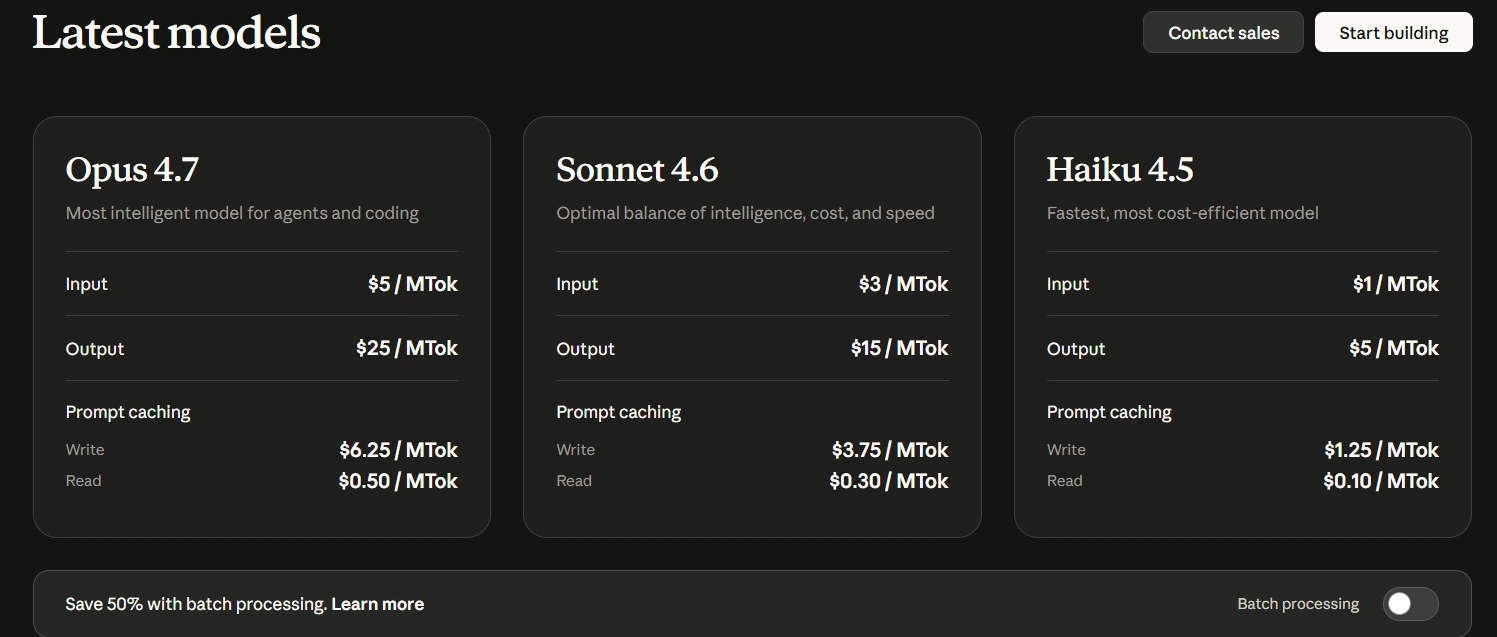This screenshot has height=637, width=1497.
Task: Click Opus 4.7 output price $25 / MTok
Action: coord(406,349)
